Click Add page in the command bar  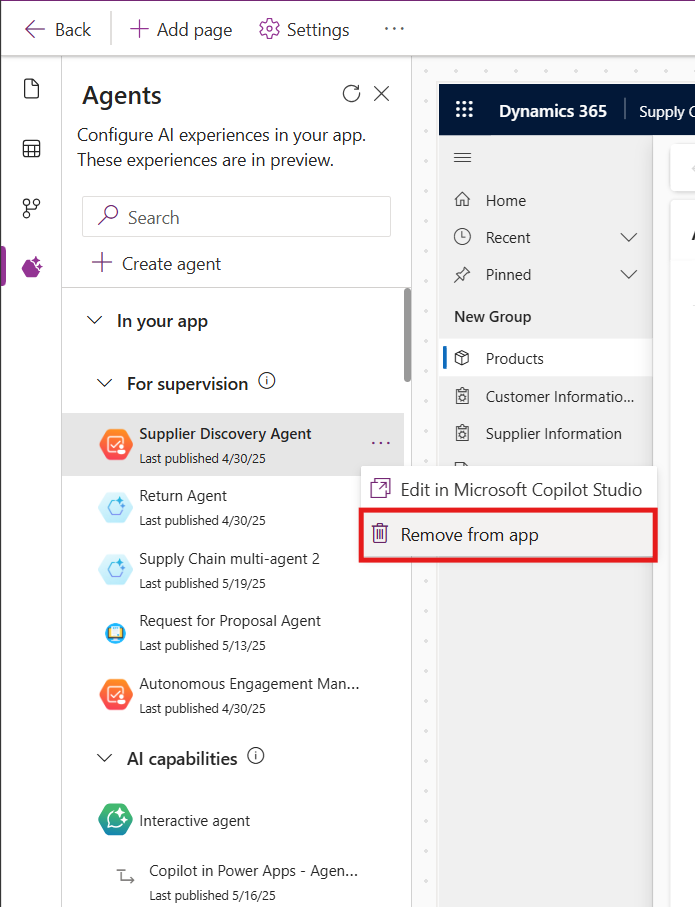point(181,30)
